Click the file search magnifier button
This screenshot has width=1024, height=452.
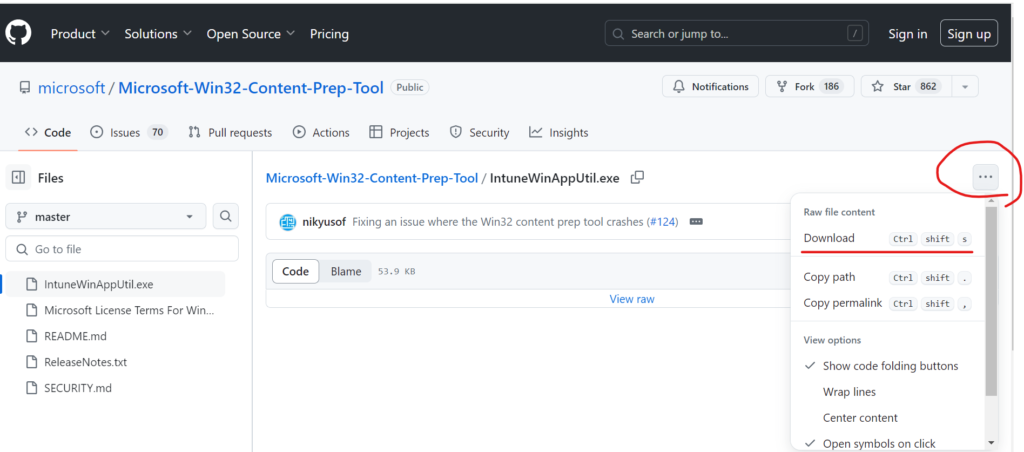click(226, 216)
